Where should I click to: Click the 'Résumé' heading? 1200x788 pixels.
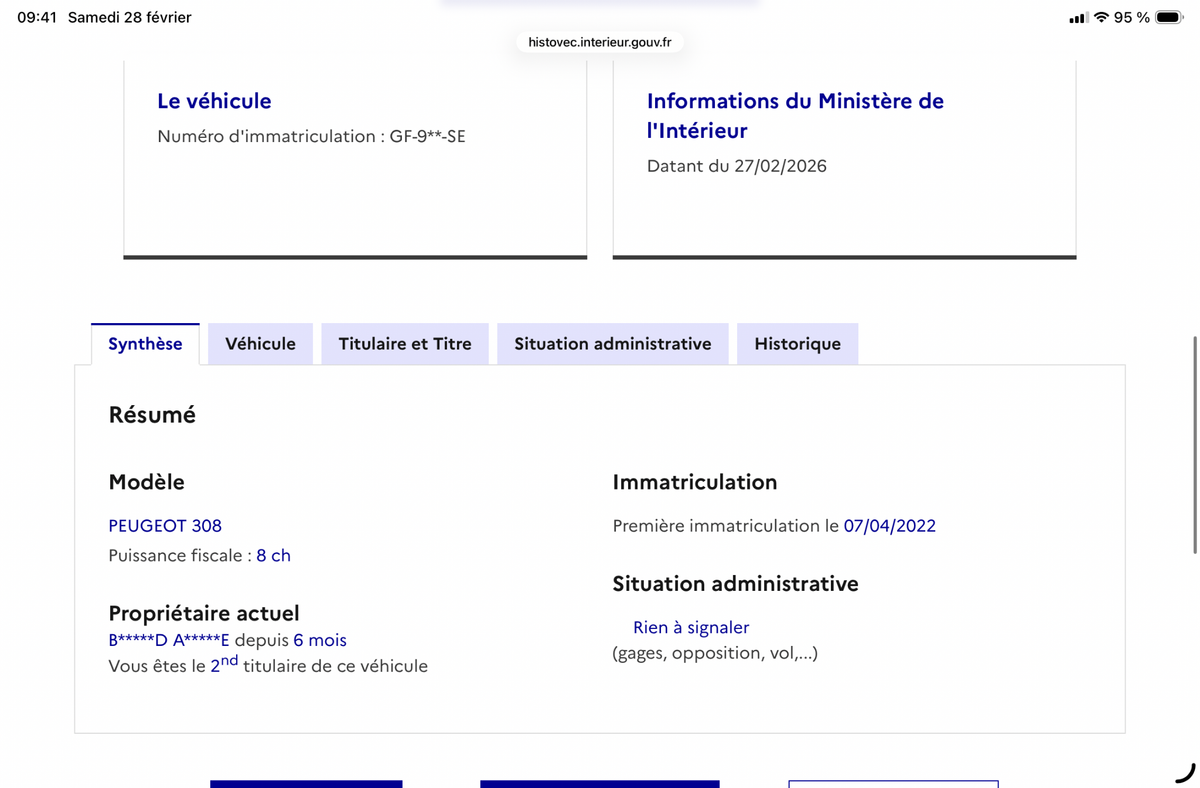[152, 415]
